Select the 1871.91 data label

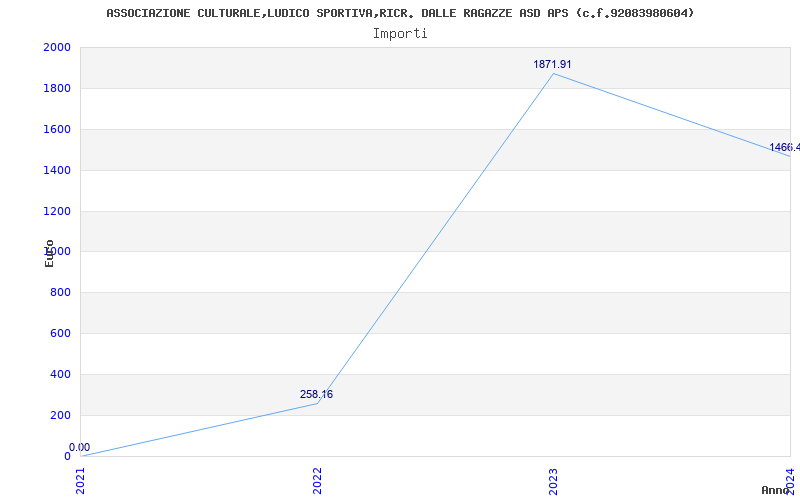coord(552,65)
